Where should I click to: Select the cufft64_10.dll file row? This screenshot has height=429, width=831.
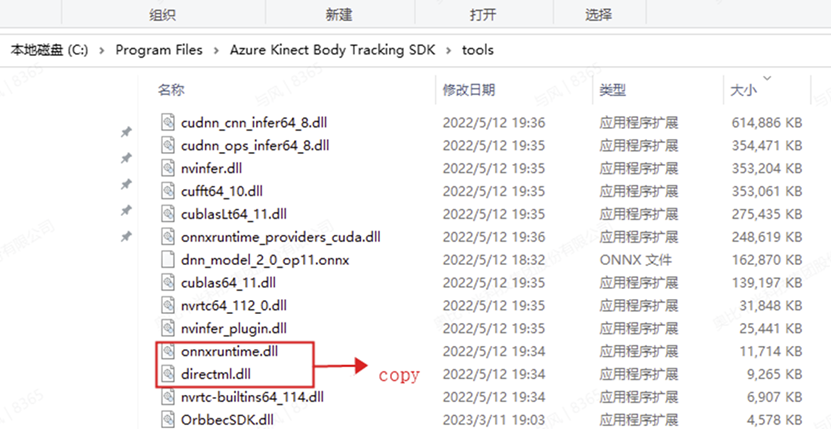pos(481,191)
